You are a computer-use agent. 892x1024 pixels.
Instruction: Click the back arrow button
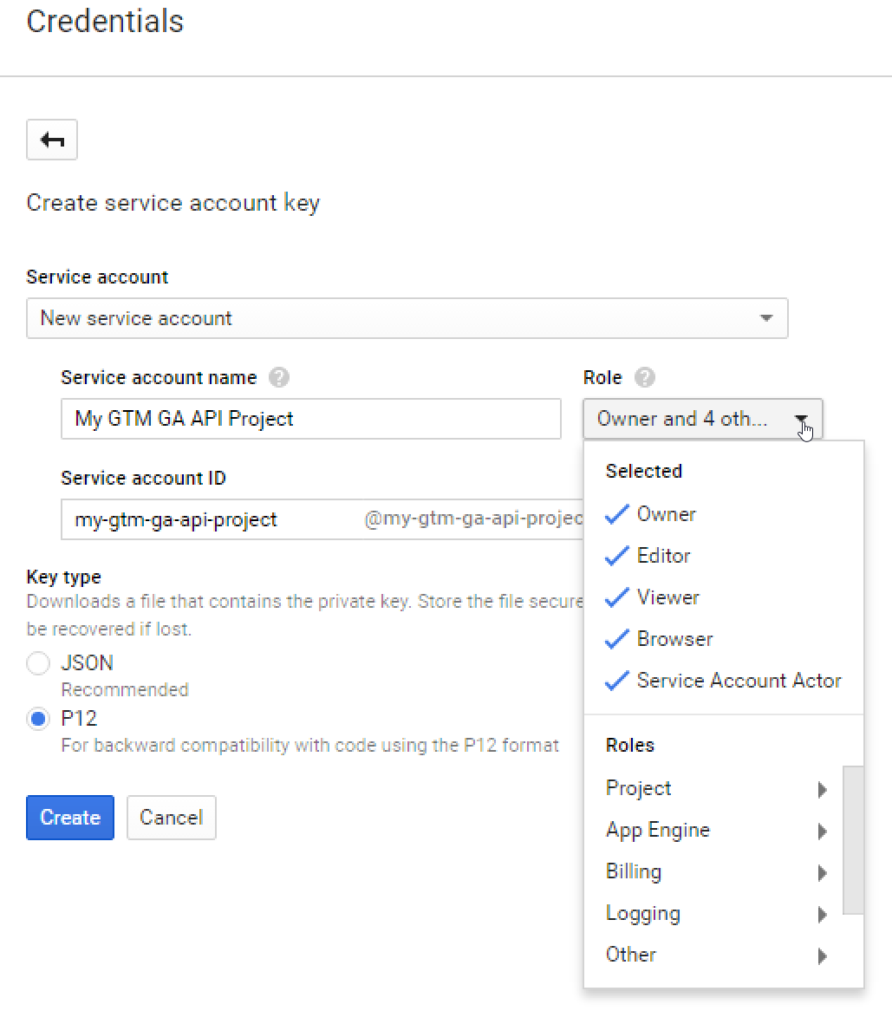pyautogui.click(x=52, y=140)
